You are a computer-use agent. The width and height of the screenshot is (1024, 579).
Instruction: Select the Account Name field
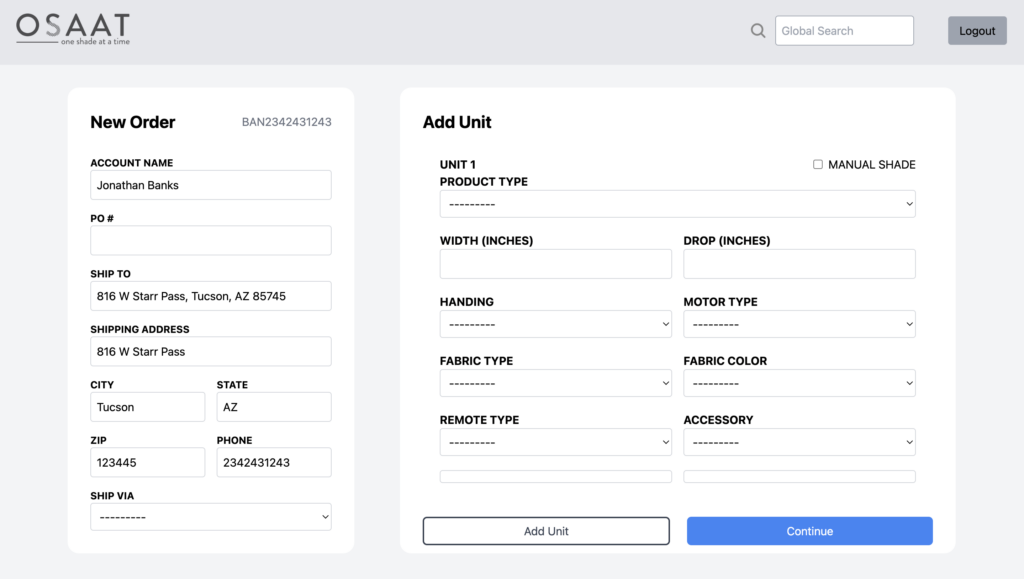pyautogui.click(x=211, y=185)
